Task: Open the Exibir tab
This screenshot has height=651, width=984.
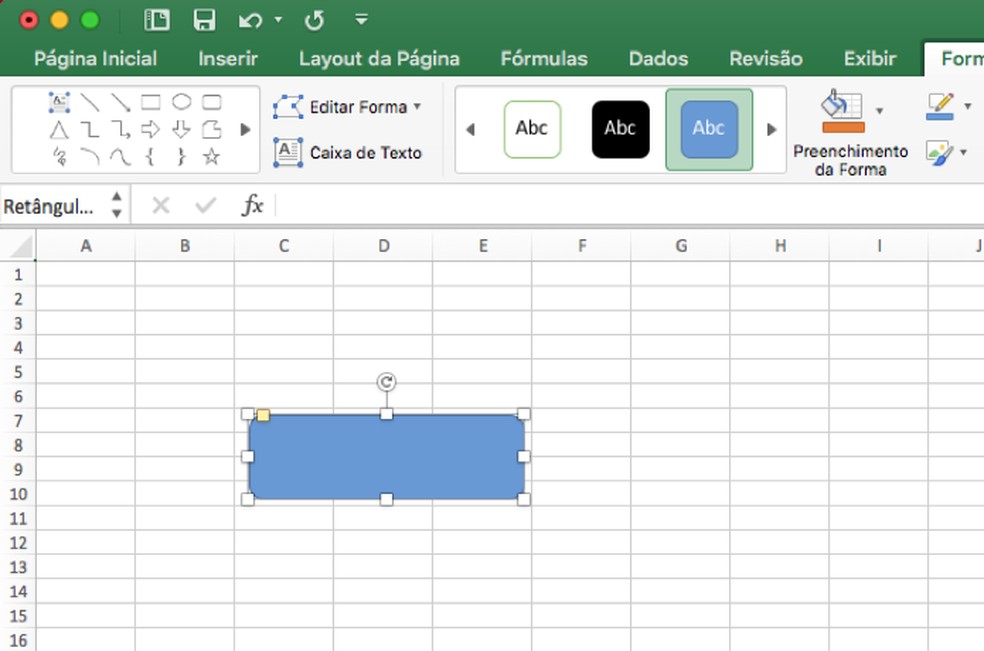Action: pos(870,58)
